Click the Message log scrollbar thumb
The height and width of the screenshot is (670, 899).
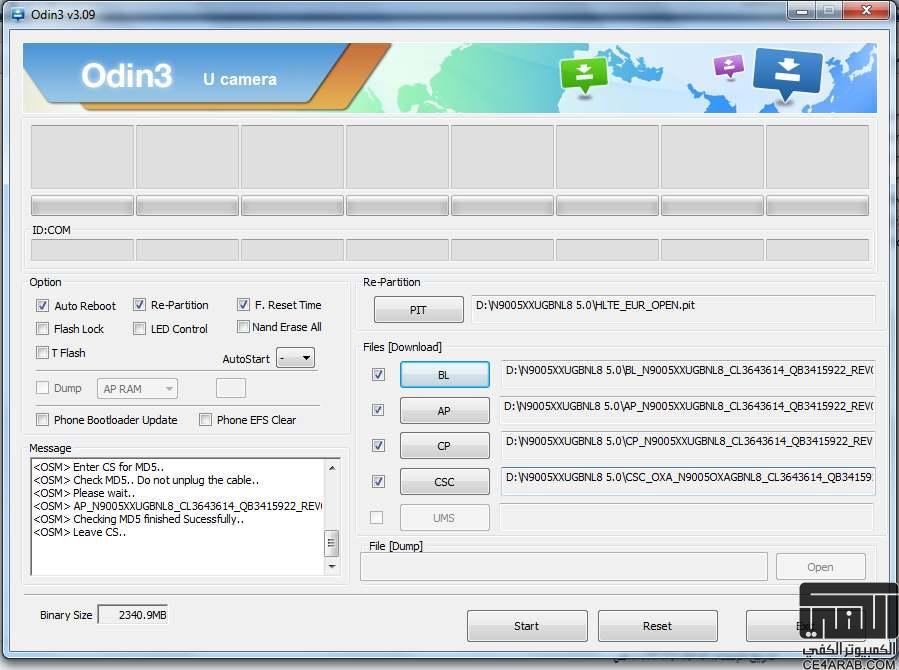coord(331,543)
